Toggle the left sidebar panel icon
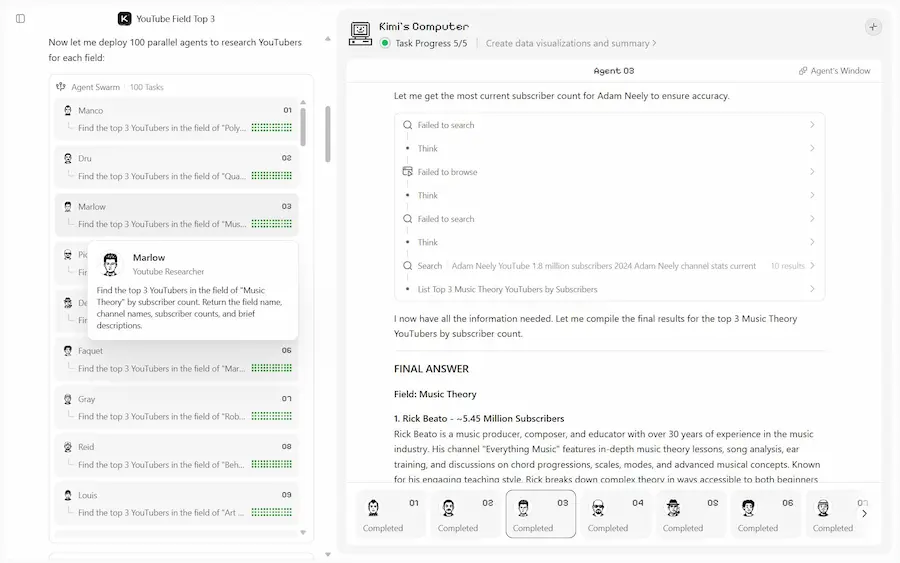Image resolution: width=900 pixels, height=563 pixels. (21, 18)
